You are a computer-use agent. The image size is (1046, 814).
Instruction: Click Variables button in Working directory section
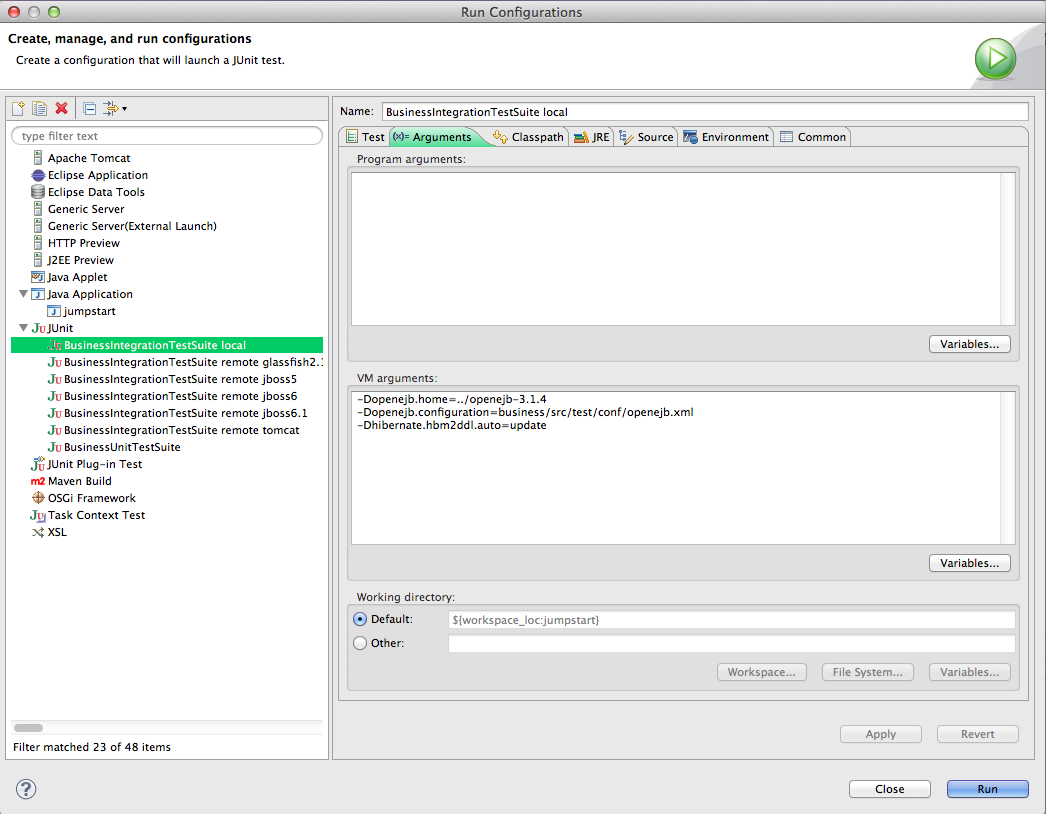pyautogui.click(x=969, y=672)
